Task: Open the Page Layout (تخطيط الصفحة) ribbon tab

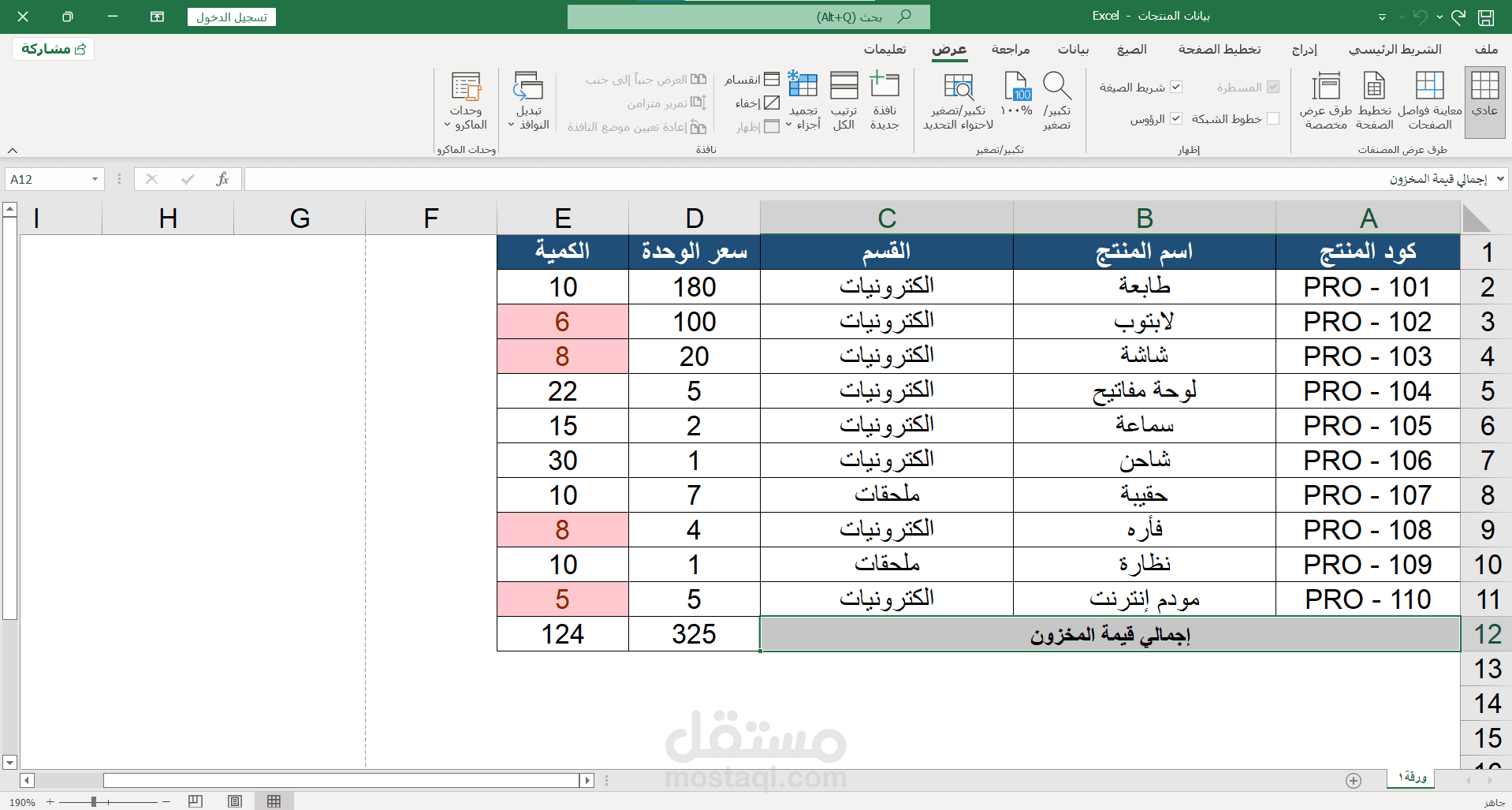Action: click(1220, 49)
